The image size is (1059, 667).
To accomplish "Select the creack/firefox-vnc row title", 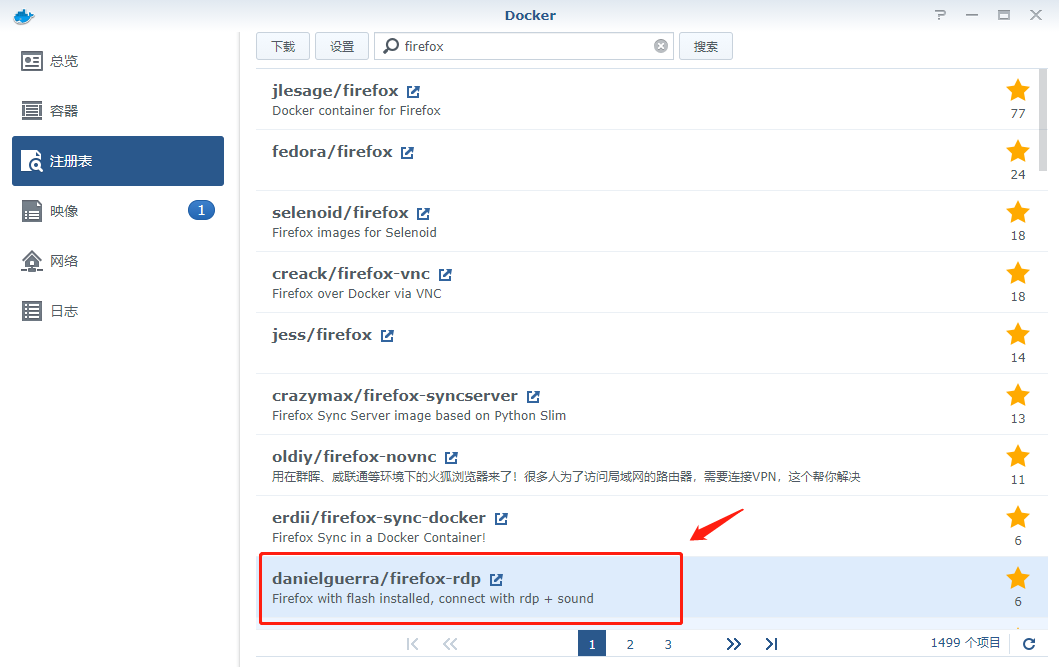I will [351, 273].
